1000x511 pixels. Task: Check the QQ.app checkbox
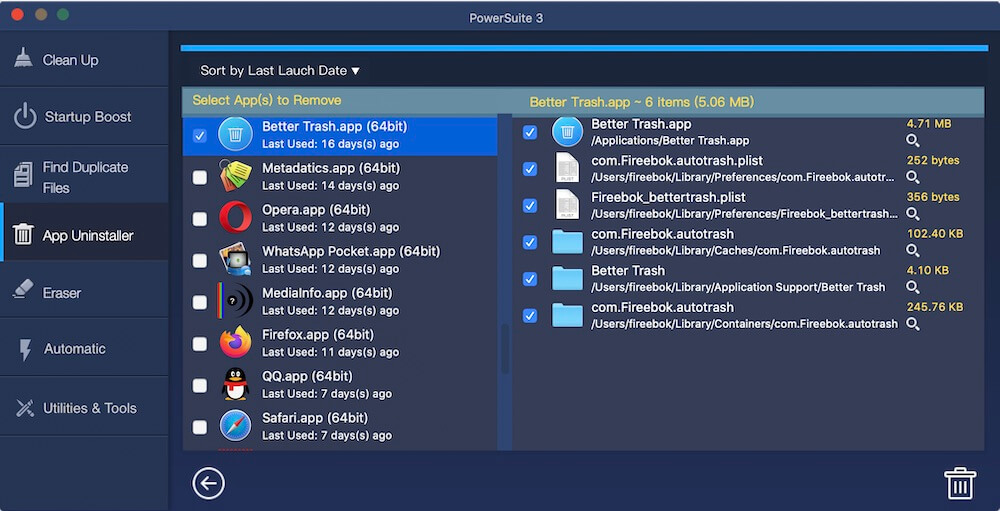tap(200, 385)
